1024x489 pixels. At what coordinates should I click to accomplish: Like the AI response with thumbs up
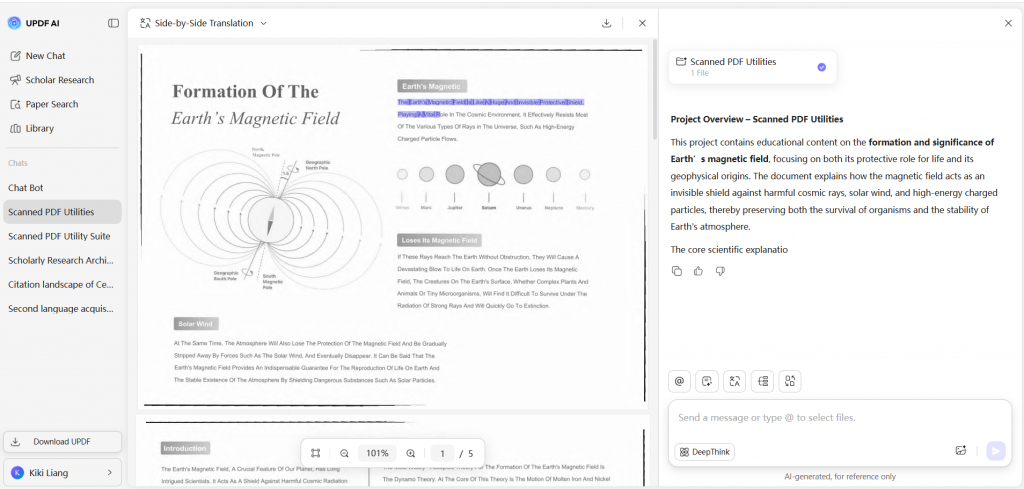tap(698, 271)
